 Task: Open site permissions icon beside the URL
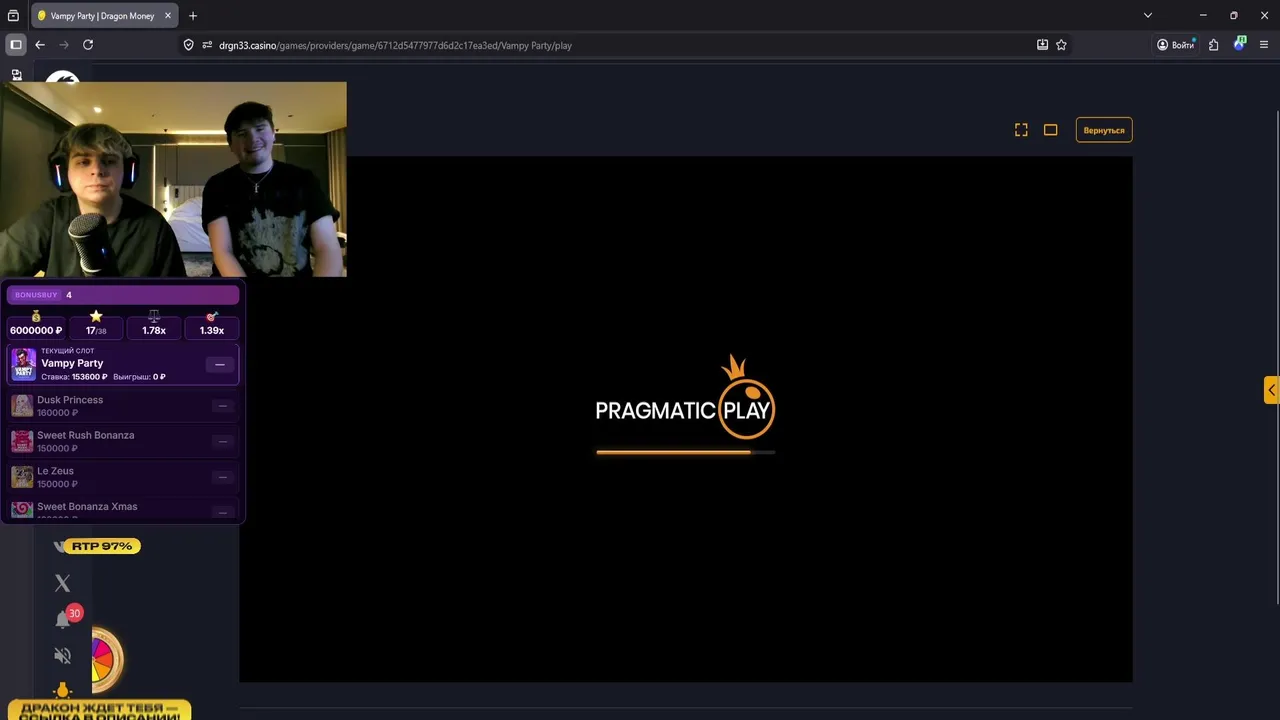(x=207, y=45)
